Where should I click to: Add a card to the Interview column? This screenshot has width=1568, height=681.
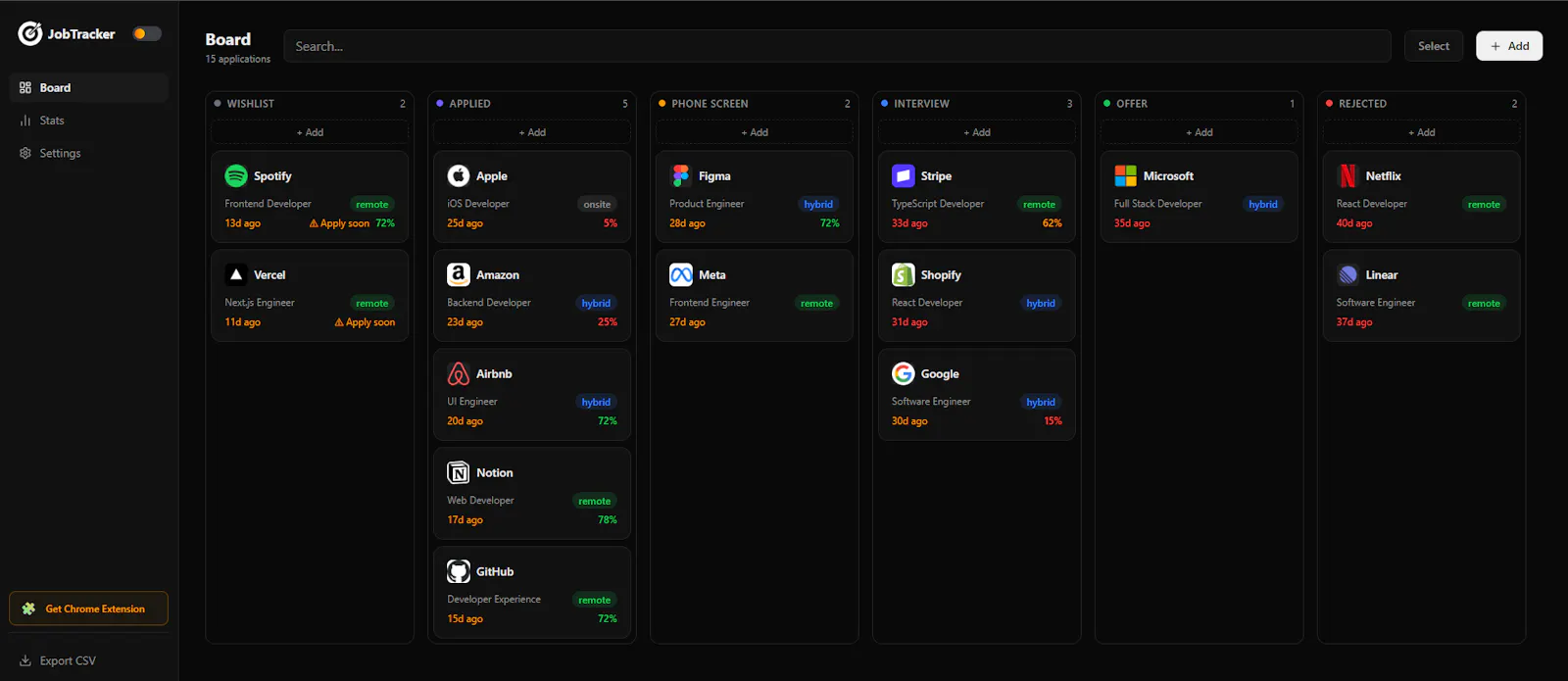pyautogui.click(x=977, y=132)
